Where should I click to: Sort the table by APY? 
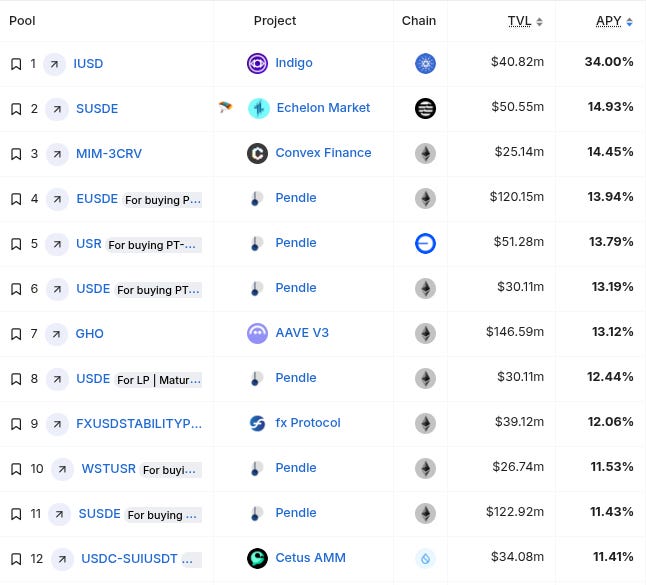pyautogui.click(x=614, y=21)
